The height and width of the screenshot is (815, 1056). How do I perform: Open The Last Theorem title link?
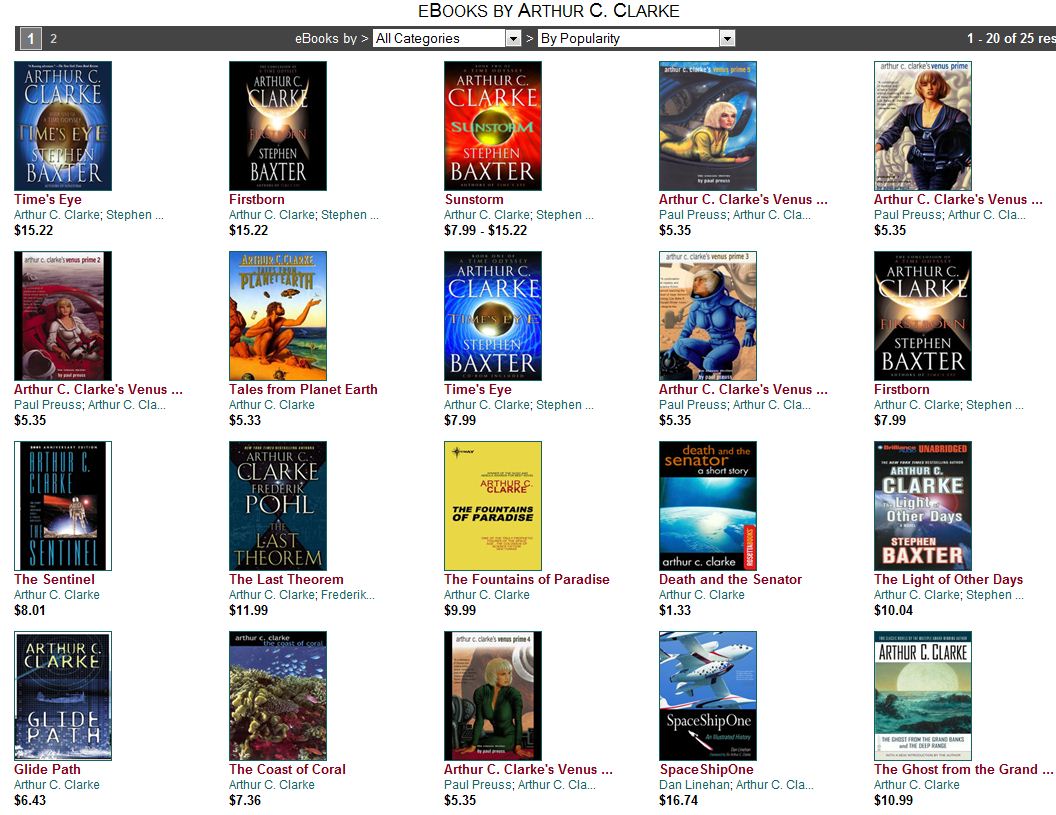[x=286, y=579]
